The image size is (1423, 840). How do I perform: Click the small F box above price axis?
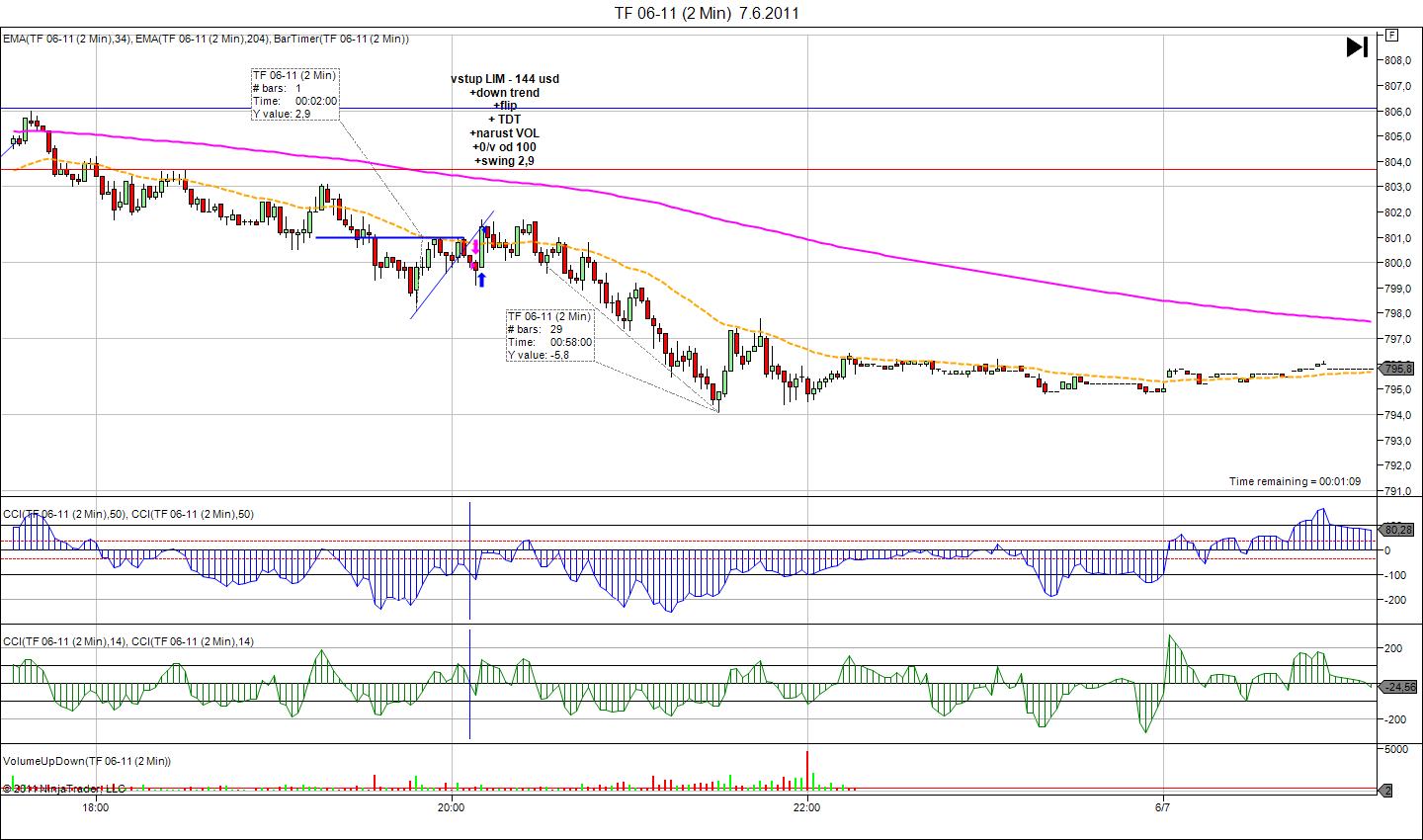(x=1392, y=36)
